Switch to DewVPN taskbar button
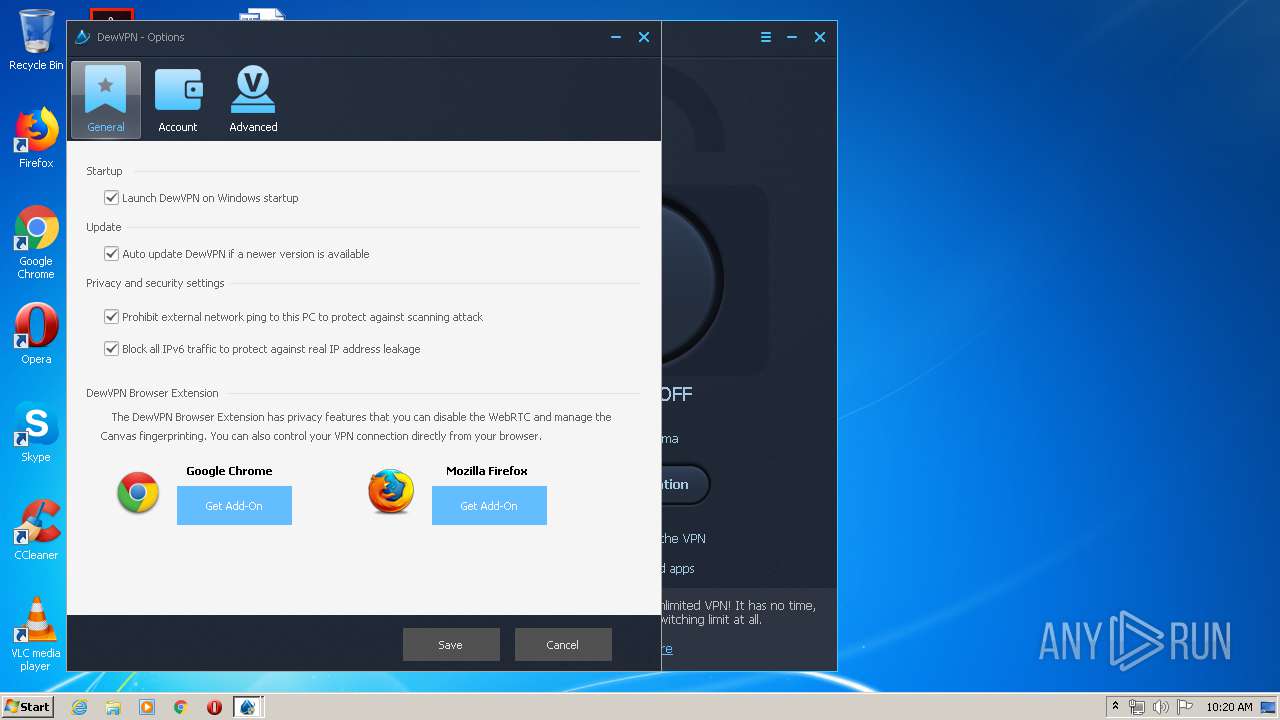The height and width of the screenshot is (720, 1280). pos(247,707)
